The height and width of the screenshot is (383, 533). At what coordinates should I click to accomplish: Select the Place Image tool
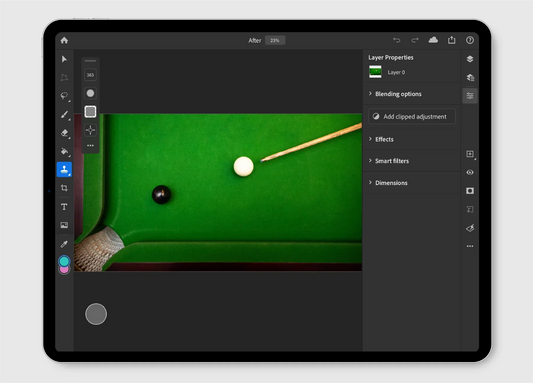point(64,225)
